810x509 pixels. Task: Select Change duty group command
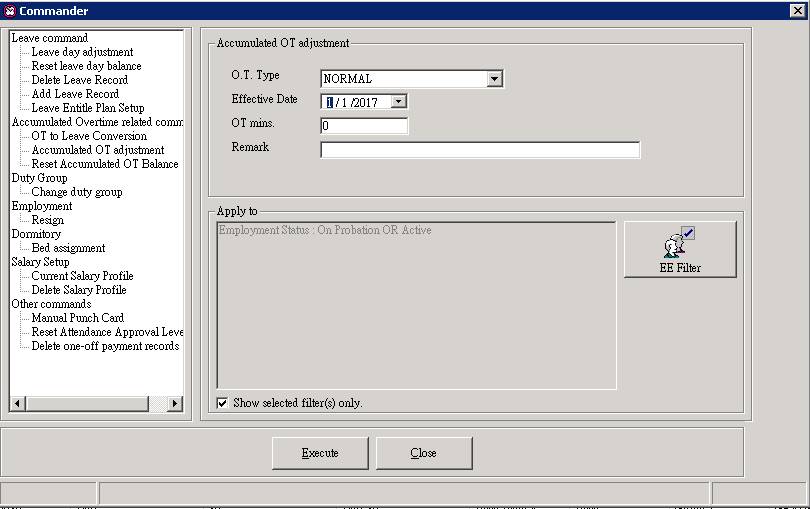click(x=77, y=192)
